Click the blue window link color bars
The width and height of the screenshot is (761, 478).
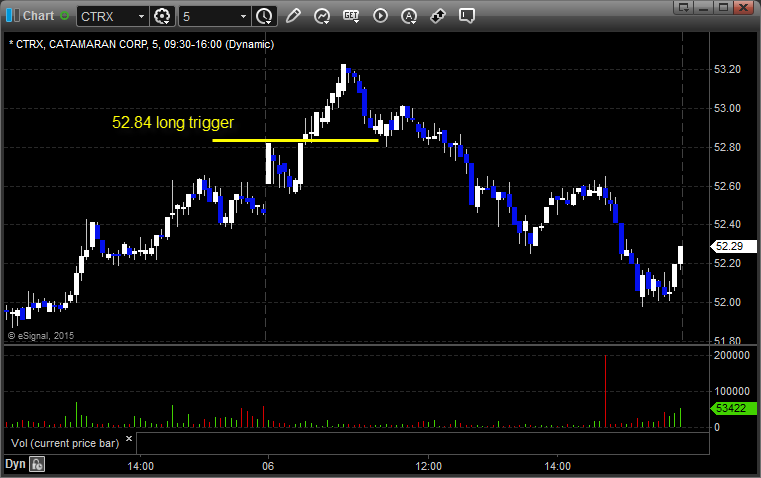(x=13, y=16)
